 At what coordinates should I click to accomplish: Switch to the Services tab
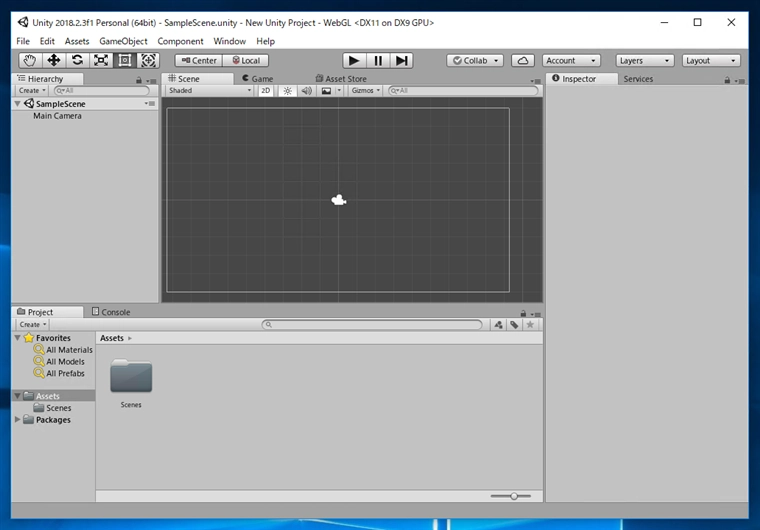click(x=638, y=79)
